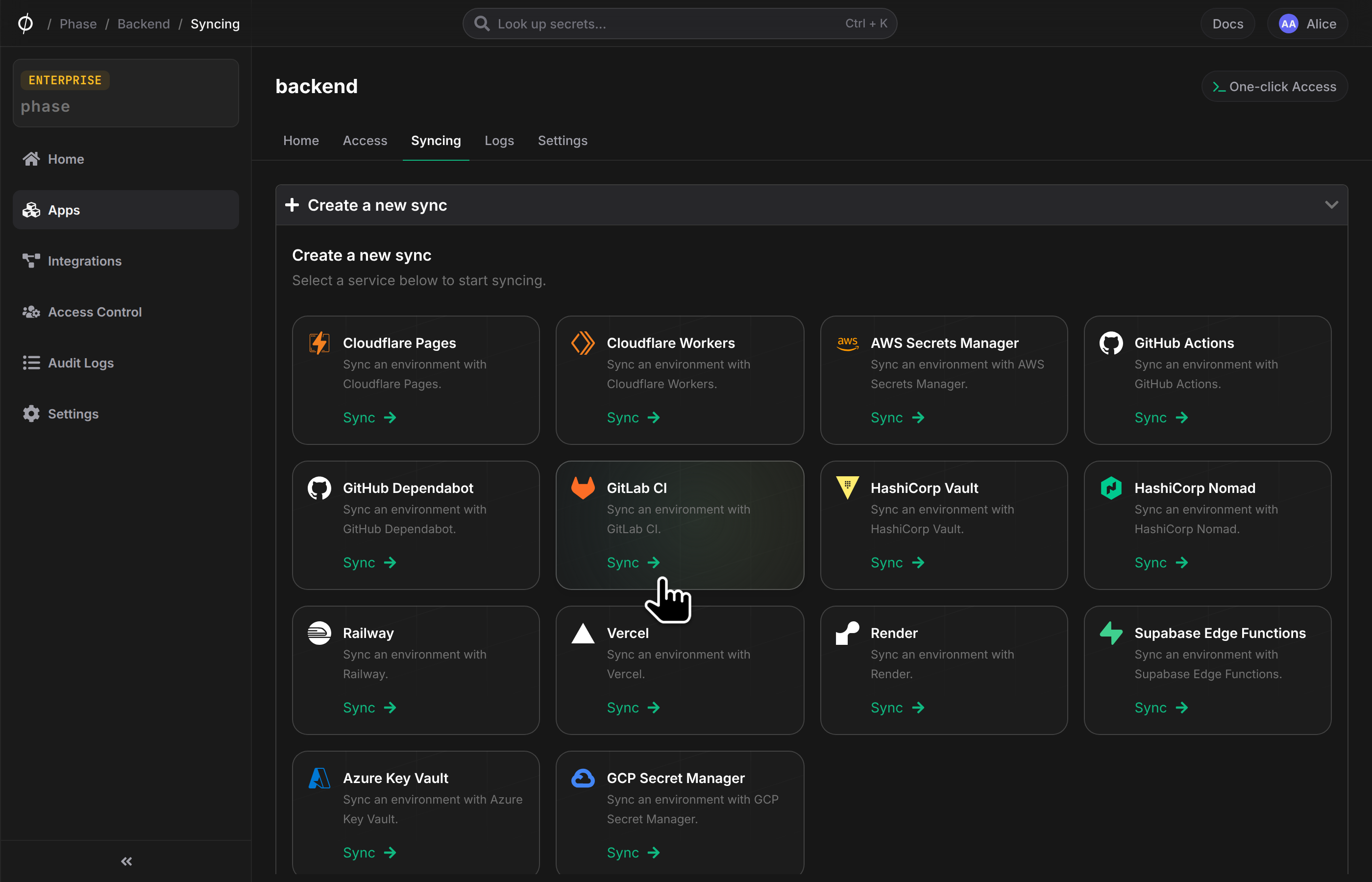This screenshot has height=882, width=1372.
Task: Click the Phase breadcrumb link
Action: [78, 24]
